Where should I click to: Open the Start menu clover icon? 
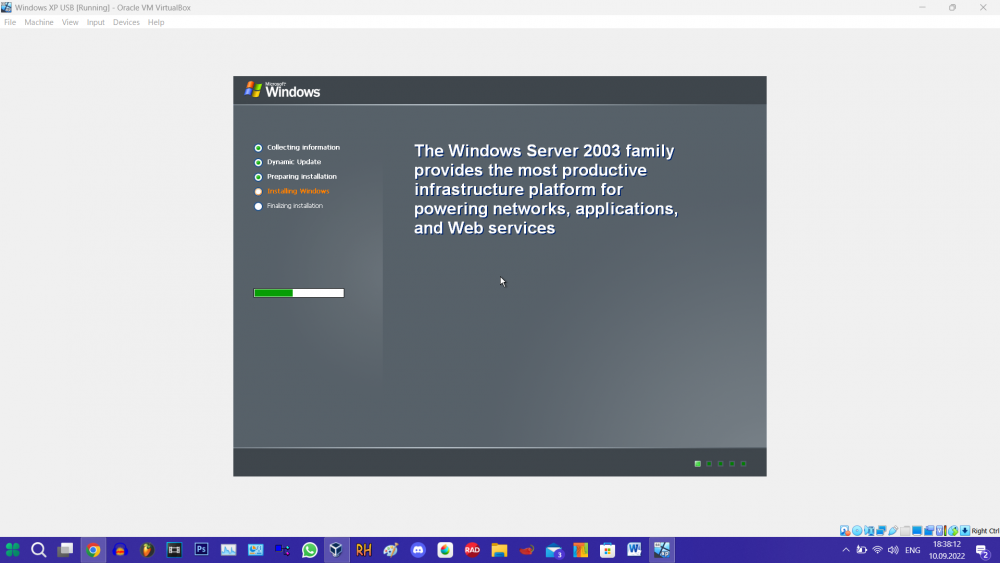(x=12, y=550)
